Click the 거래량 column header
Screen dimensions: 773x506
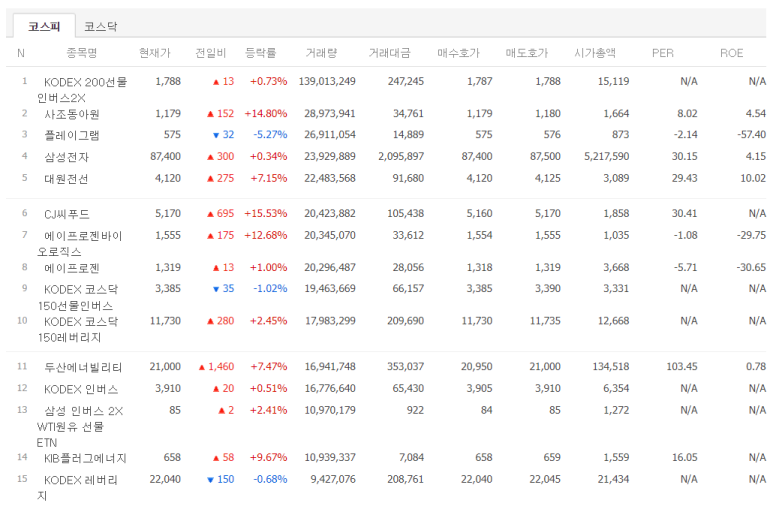[x=321, y=53]
